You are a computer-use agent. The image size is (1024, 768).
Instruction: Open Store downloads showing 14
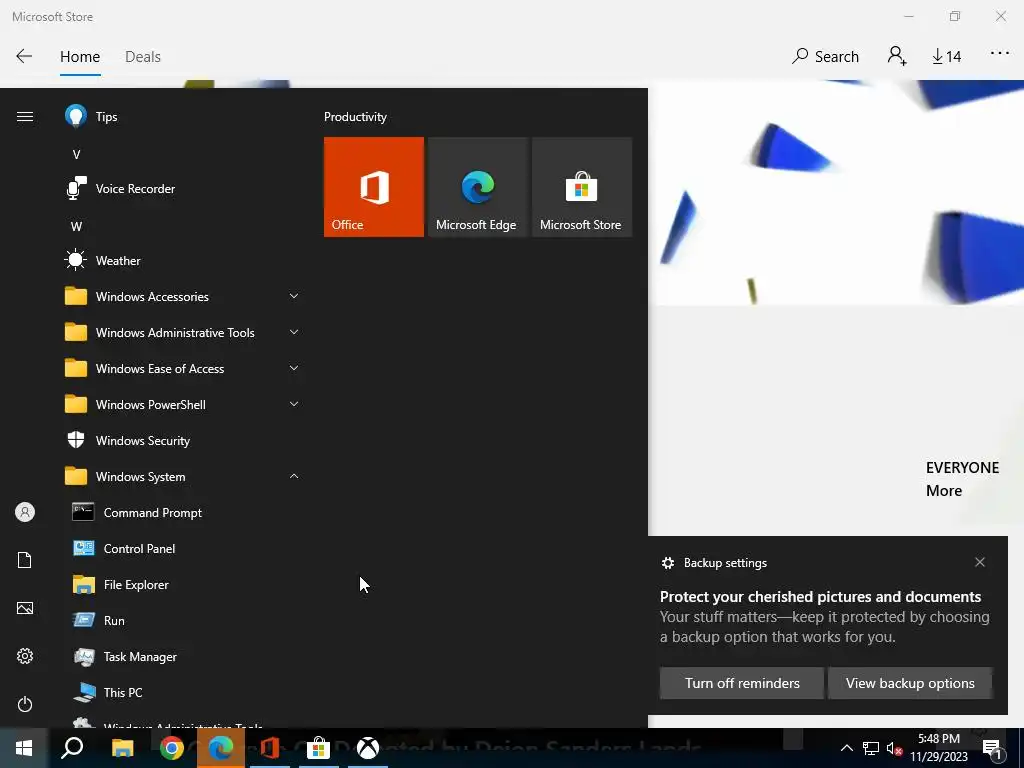point(946,57)
